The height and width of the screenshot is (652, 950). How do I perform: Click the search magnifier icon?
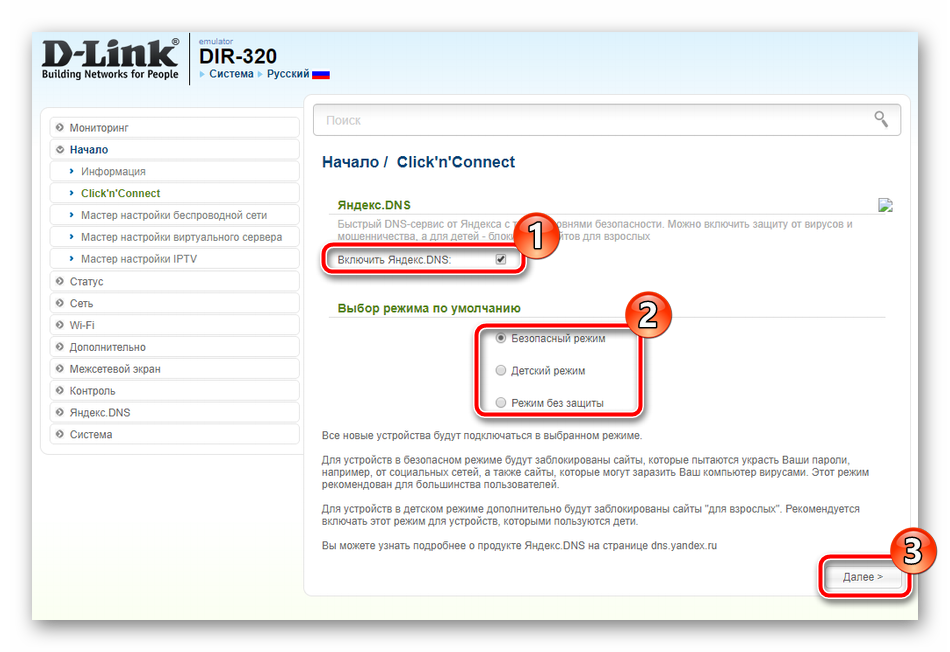[x=881, y=119]
